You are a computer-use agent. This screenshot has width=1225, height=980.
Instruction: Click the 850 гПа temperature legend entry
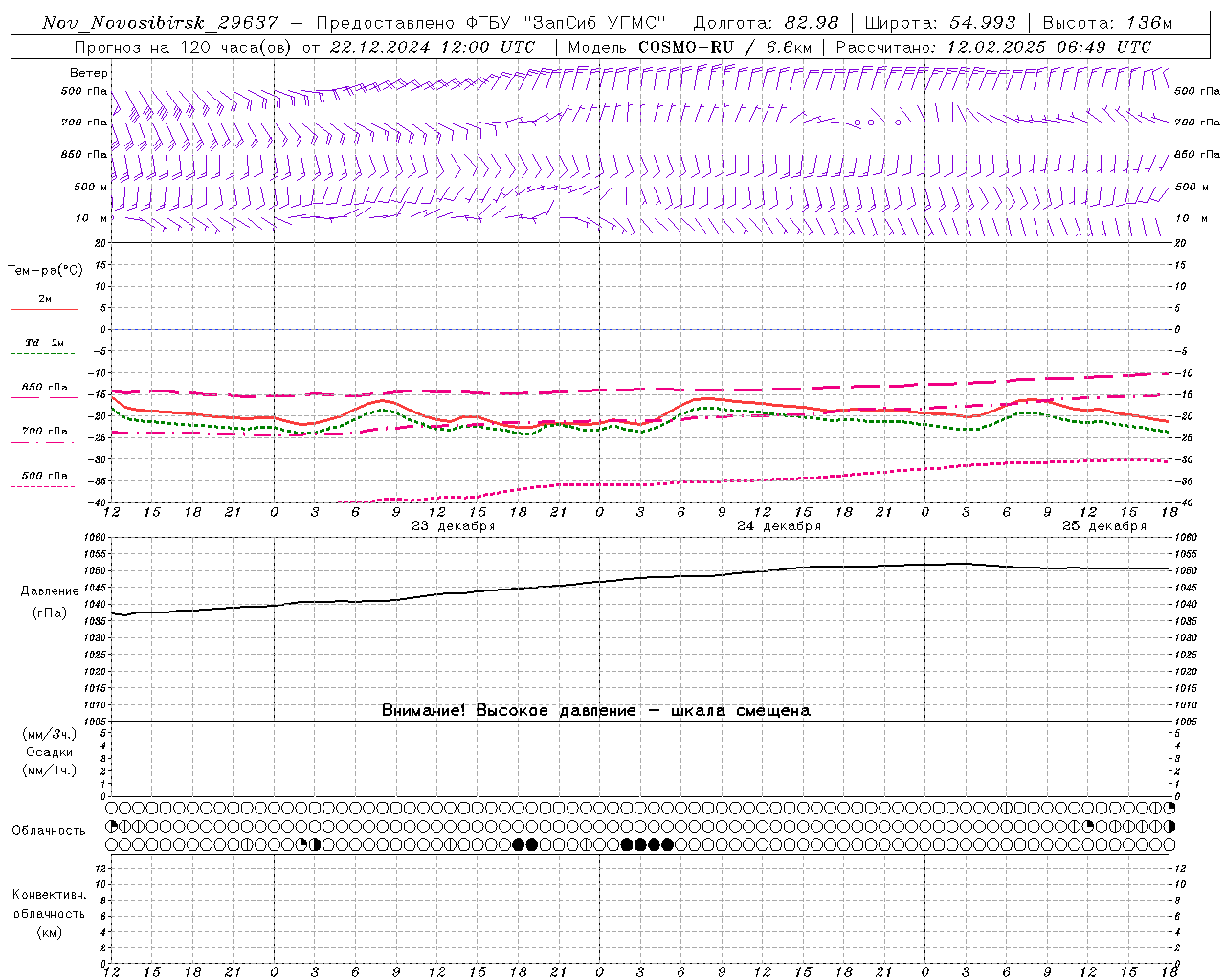45,388
